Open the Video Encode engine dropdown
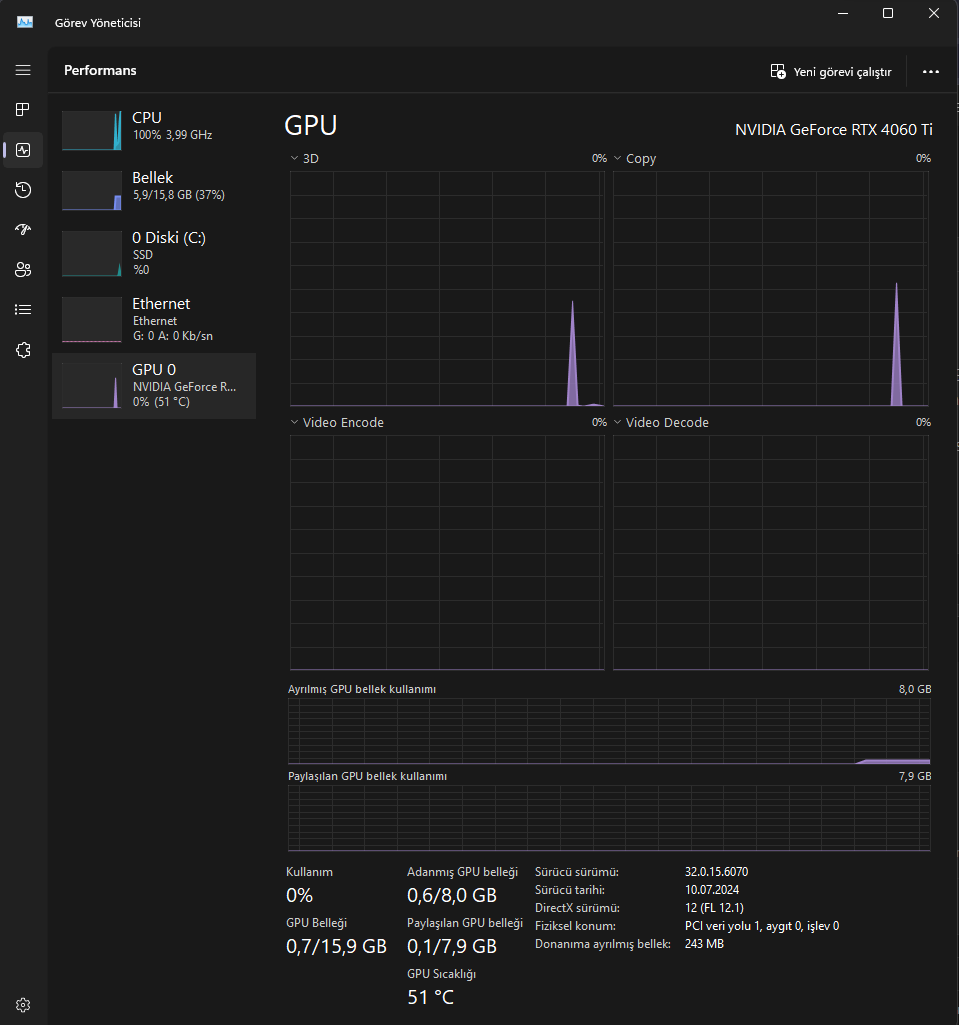Screen dimensions: 959x1025 pyautogui.click(x=337, y=422)
